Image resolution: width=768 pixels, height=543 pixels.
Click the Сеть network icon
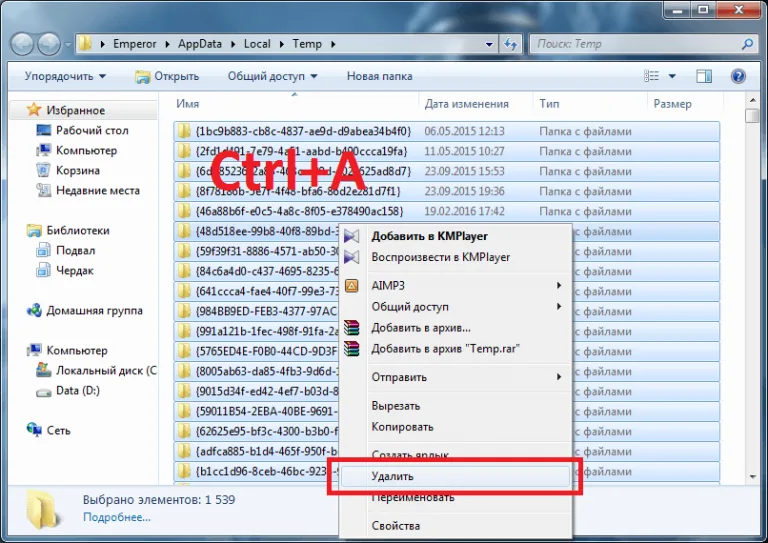click(x=34, y=429)
